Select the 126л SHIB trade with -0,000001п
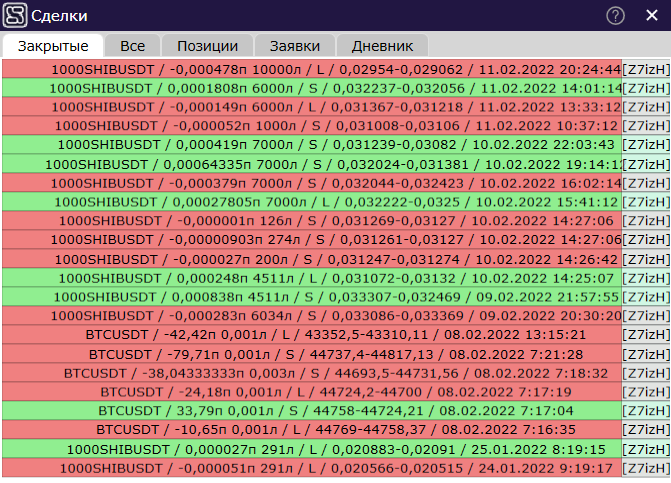Screen dimensions: 671x483 312,220
